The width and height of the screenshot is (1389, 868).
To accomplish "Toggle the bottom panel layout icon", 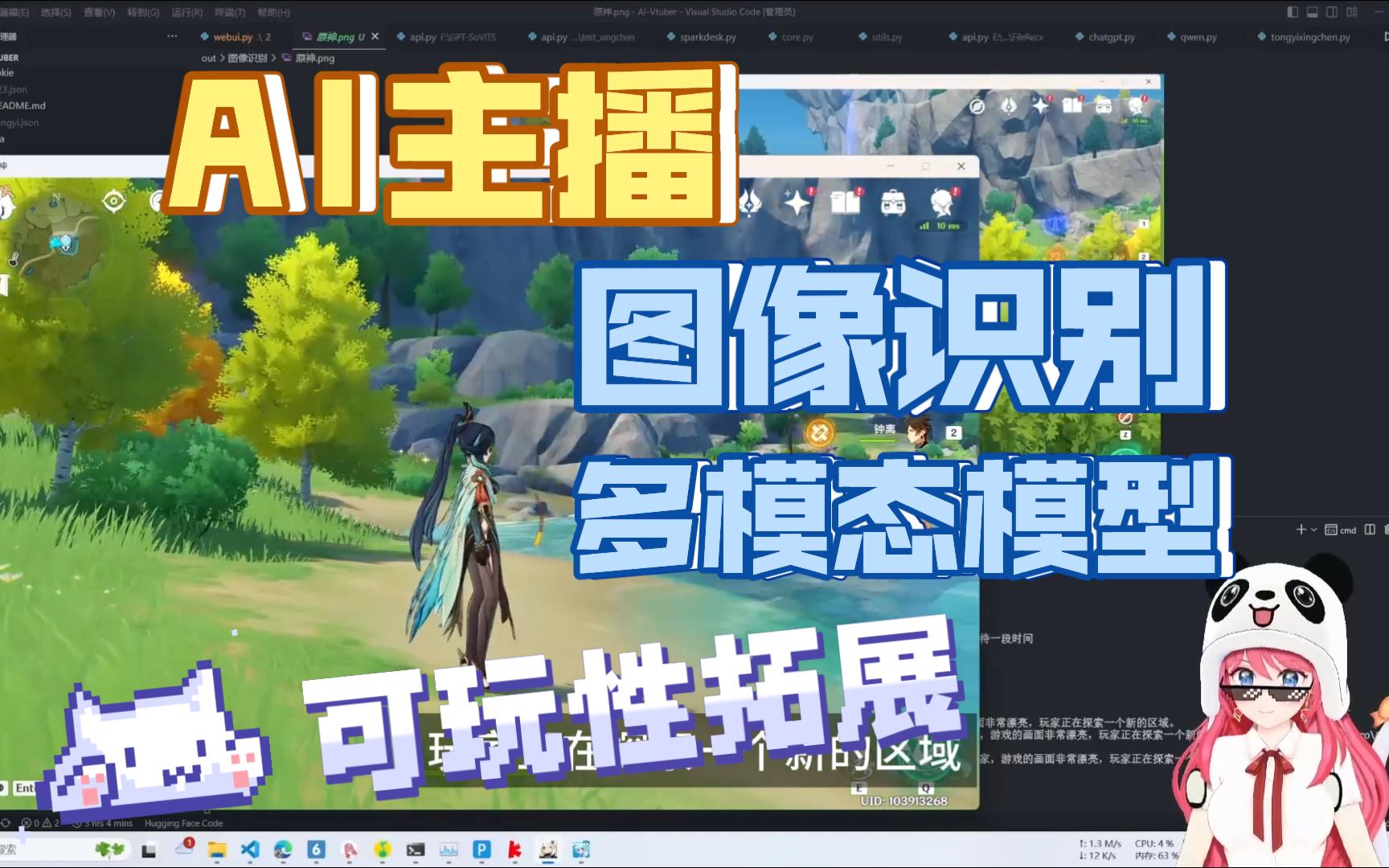I will [1313, 12].
